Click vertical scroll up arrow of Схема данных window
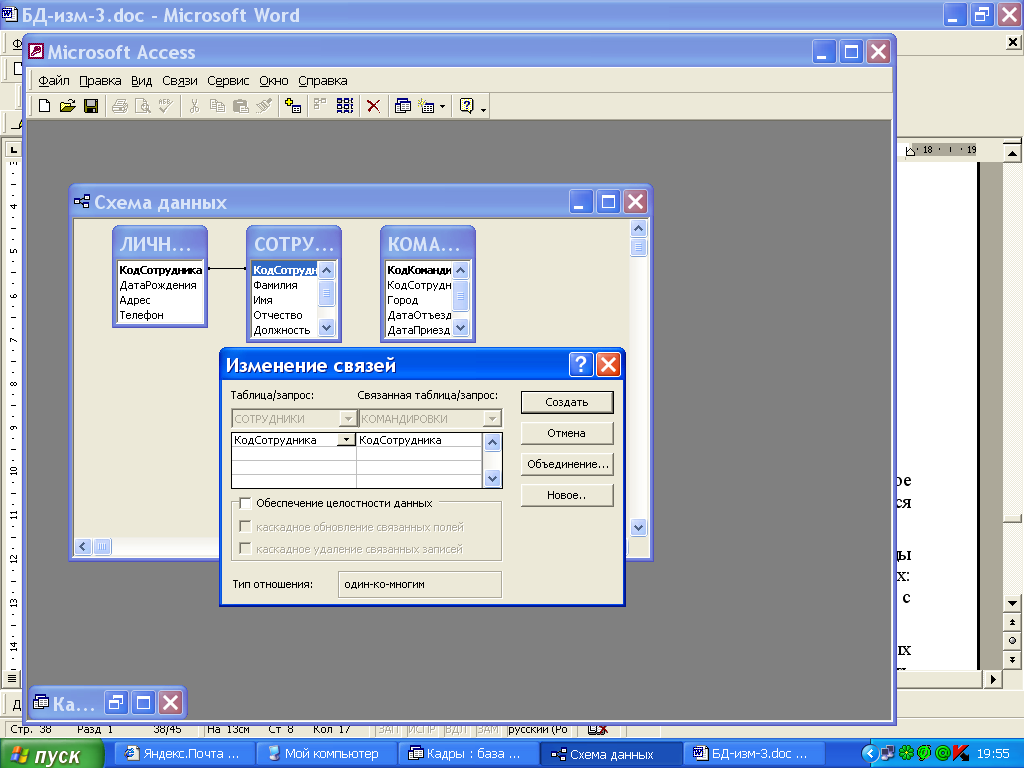Image resolution: width=1024 pixels, height=768 pixels. [638, 228]
